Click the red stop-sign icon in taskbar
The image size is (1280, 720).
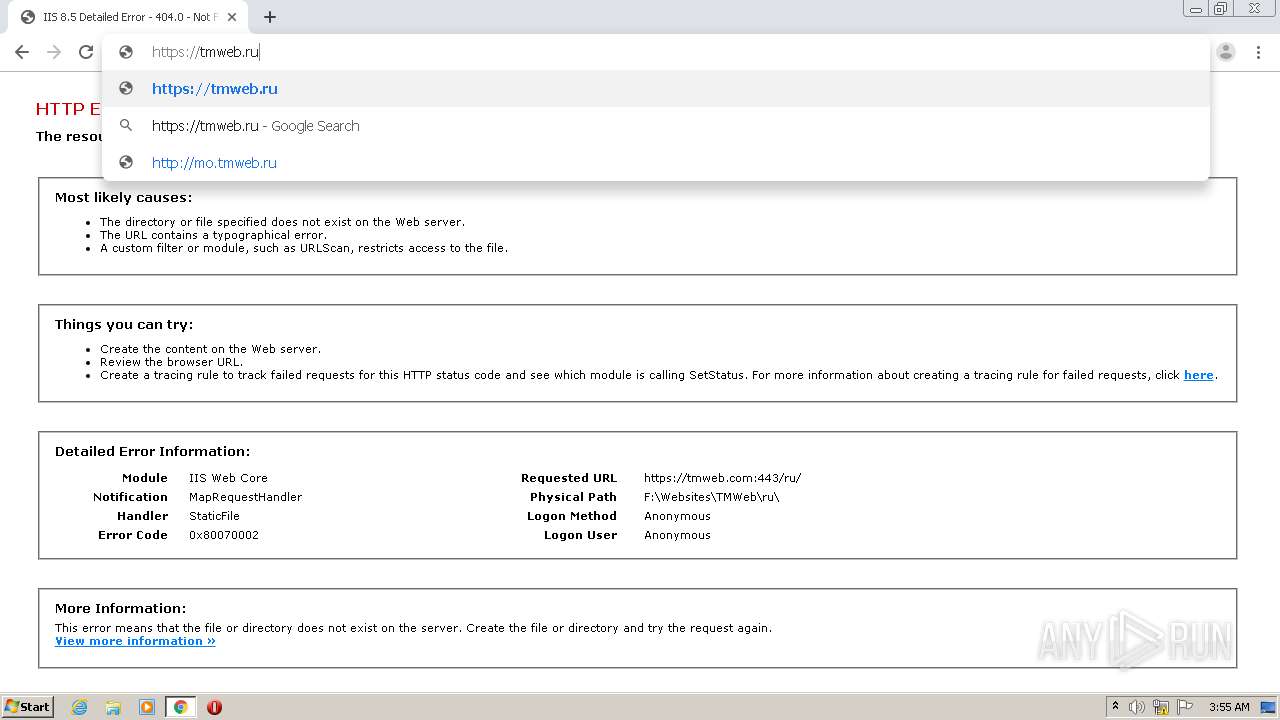(x=214, y=707)
